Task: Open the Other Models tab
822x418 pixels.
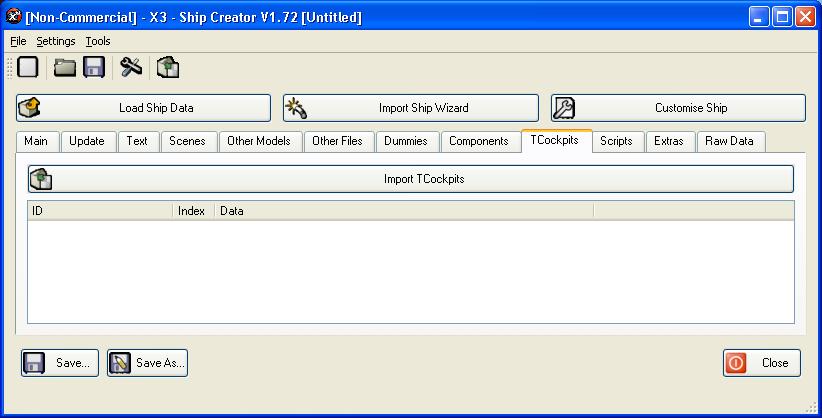Action: 259,141
